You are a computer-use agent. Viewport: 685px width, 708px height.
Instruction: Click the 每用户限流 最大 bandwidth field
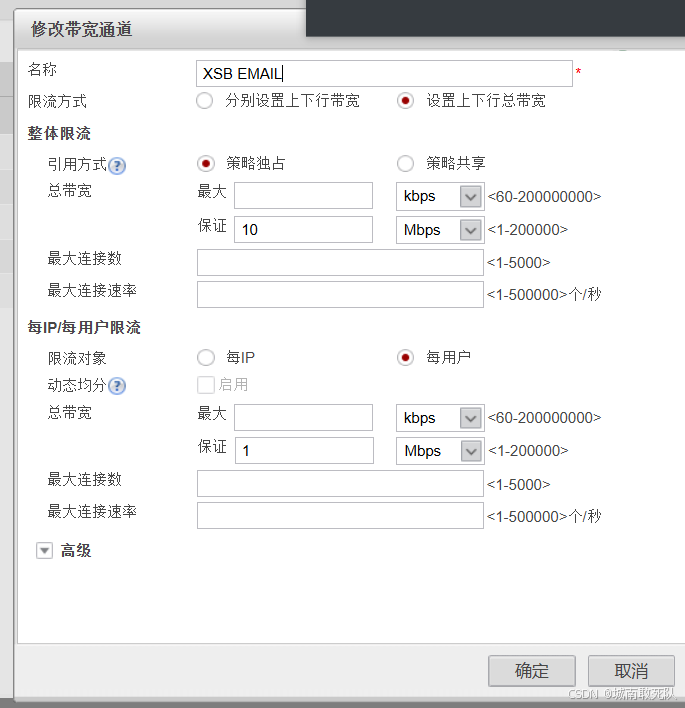coord(303,417)
